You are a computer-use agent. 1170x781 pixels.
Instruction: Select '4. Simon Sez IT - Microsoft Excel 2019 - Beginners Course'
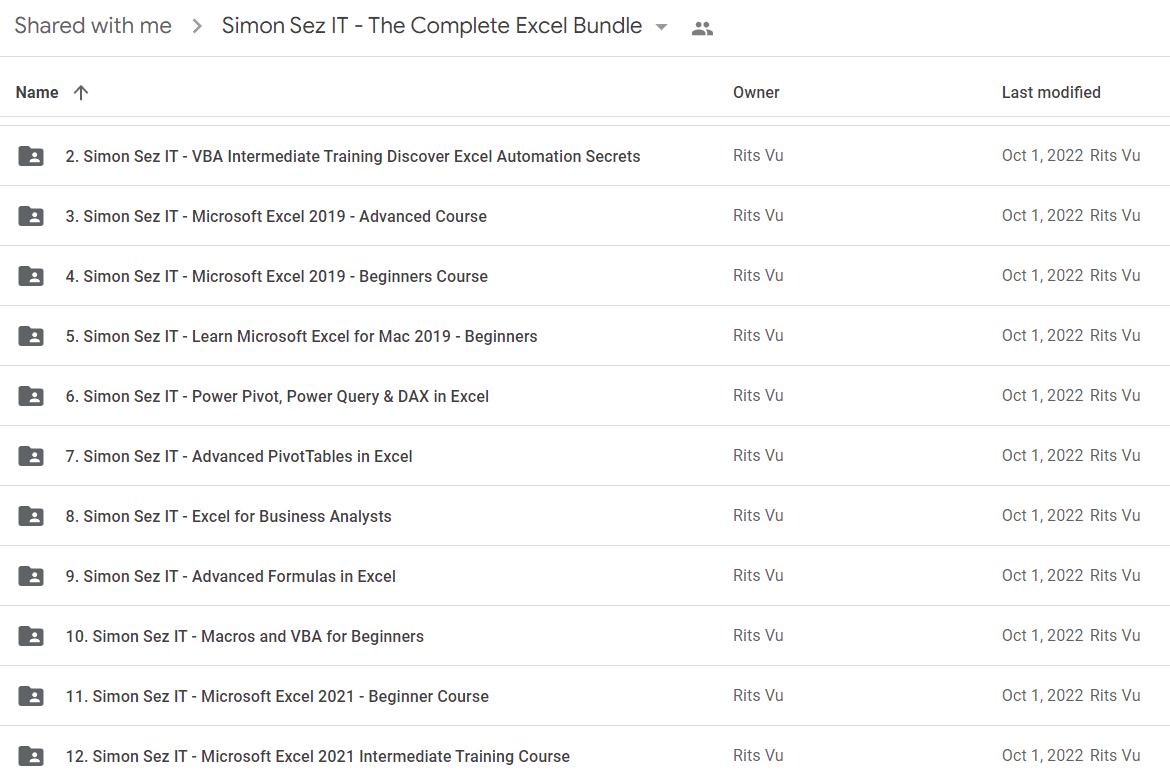pos(277,276)
